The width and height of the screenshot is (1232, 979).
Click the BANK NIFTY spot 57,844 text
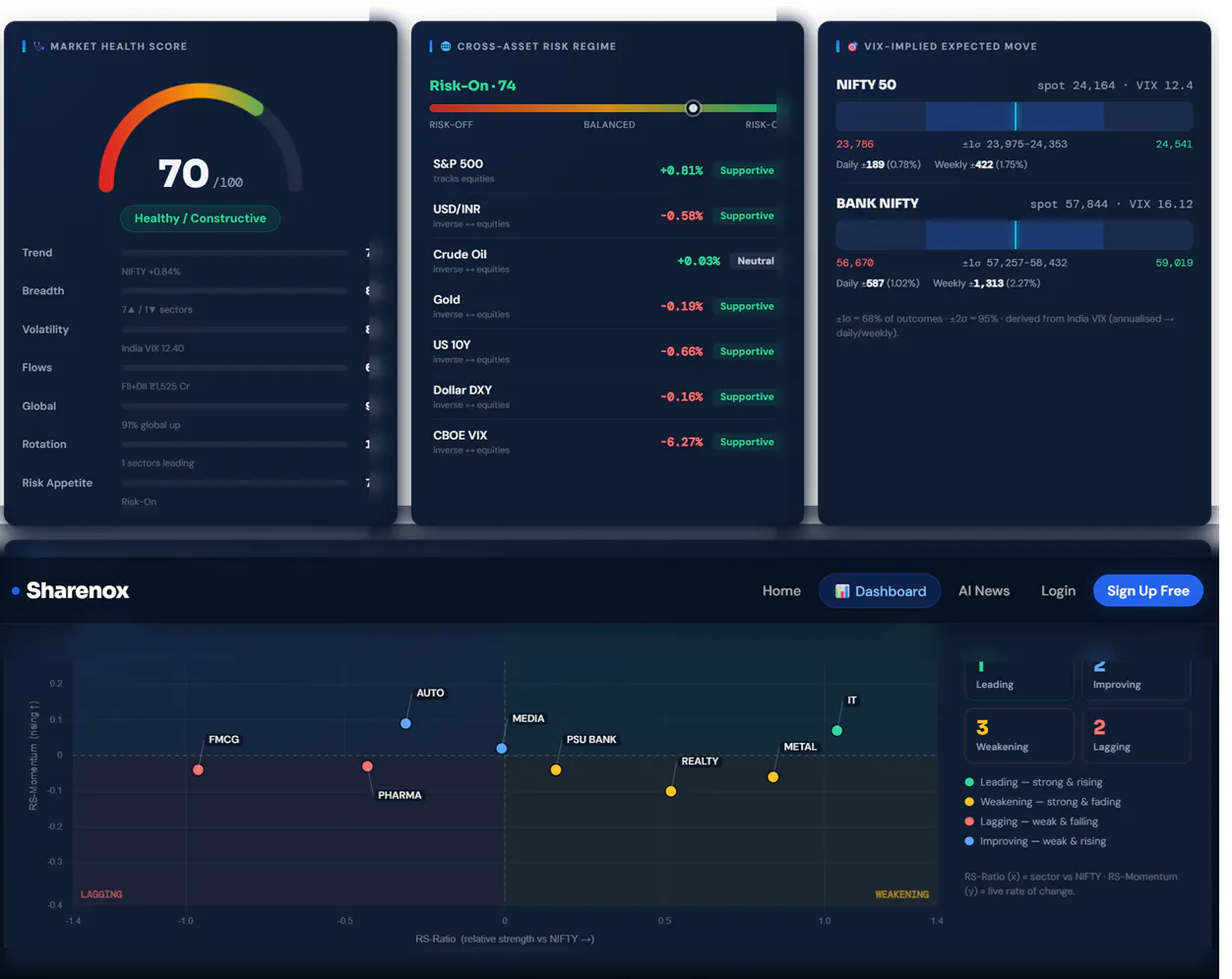click(x=1069, y=205)
